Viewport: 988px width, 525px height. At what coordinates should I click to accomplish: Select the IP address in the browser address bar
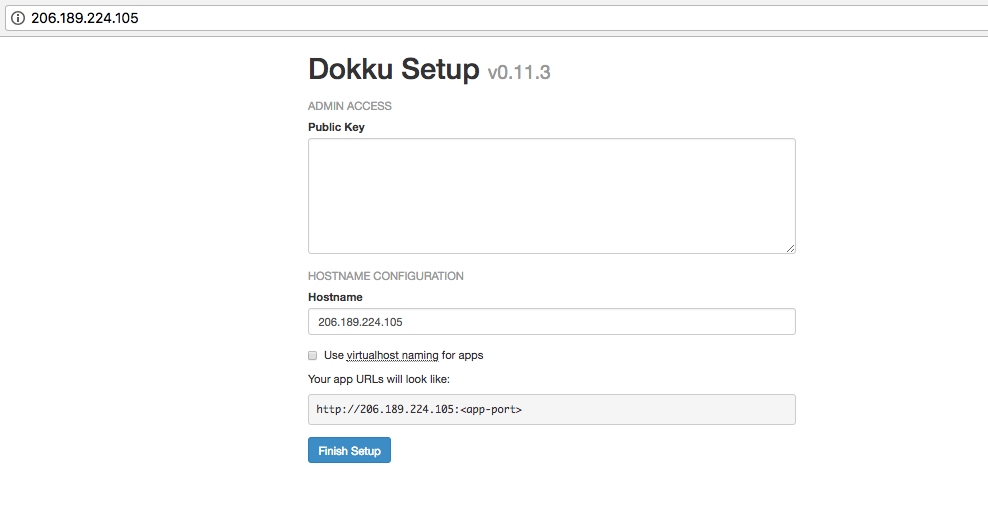[x=84, y=18]
